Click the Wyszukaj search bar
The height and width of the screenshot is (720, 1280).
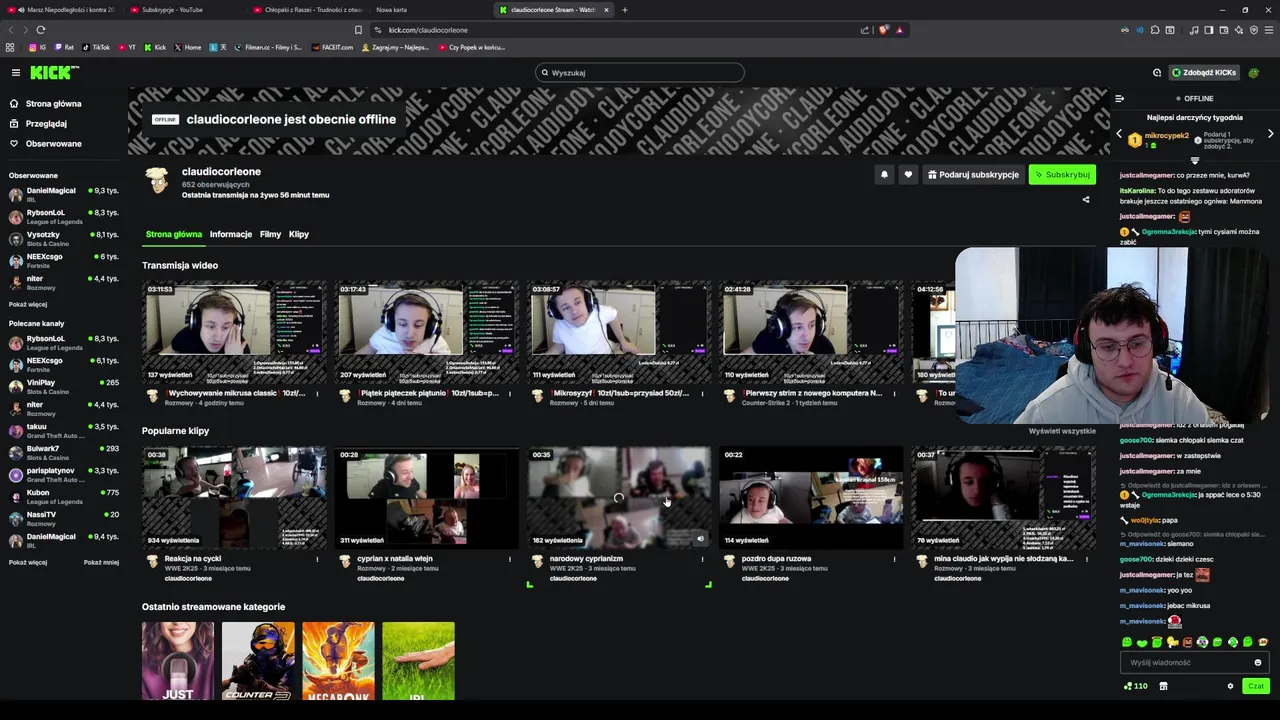(x=640, y=72)
